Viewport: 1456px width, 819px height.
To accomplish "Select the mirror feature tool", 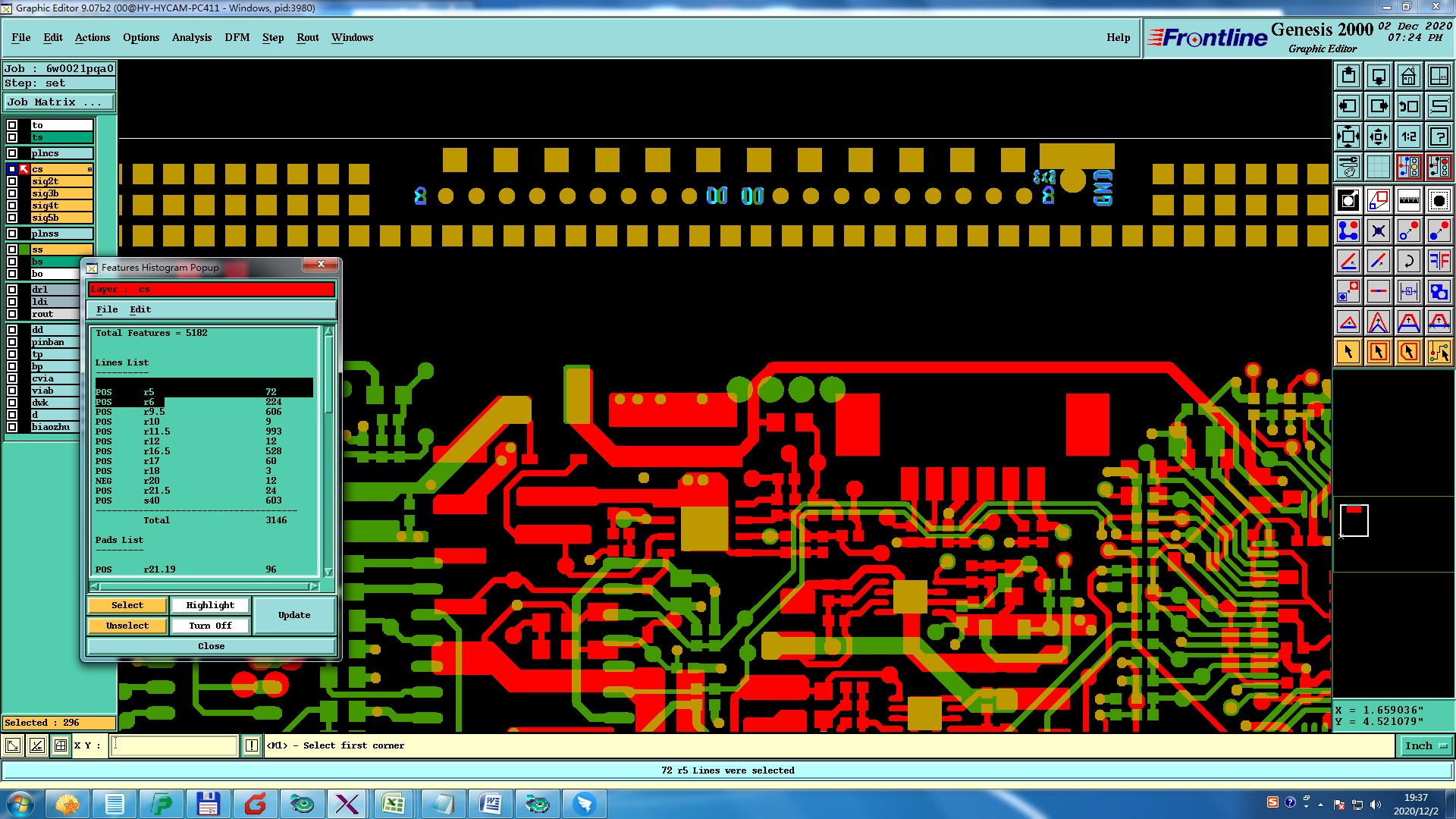I will (x=1439, y=262).
